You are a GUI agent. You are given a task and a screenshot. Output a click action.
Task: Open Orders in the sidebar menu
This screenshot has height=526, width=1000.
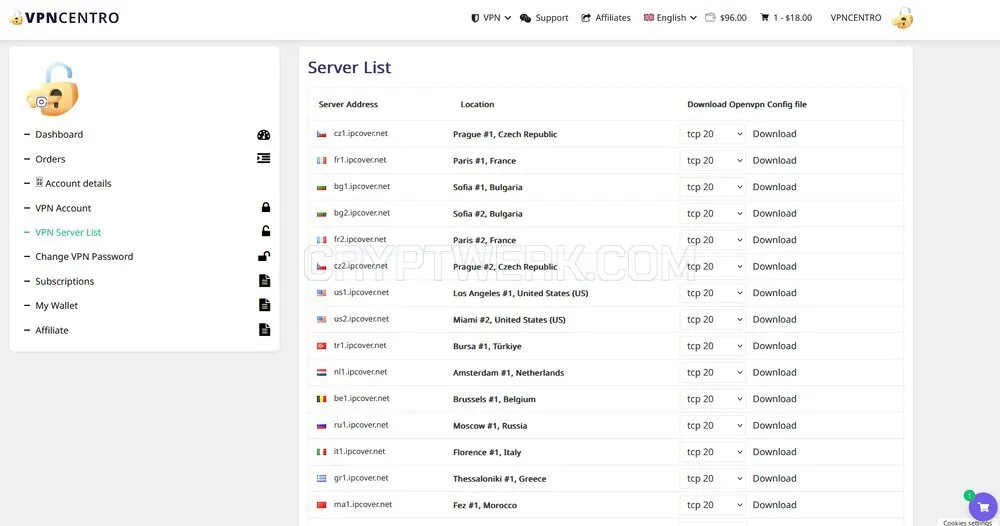click(x=50, y=159)
